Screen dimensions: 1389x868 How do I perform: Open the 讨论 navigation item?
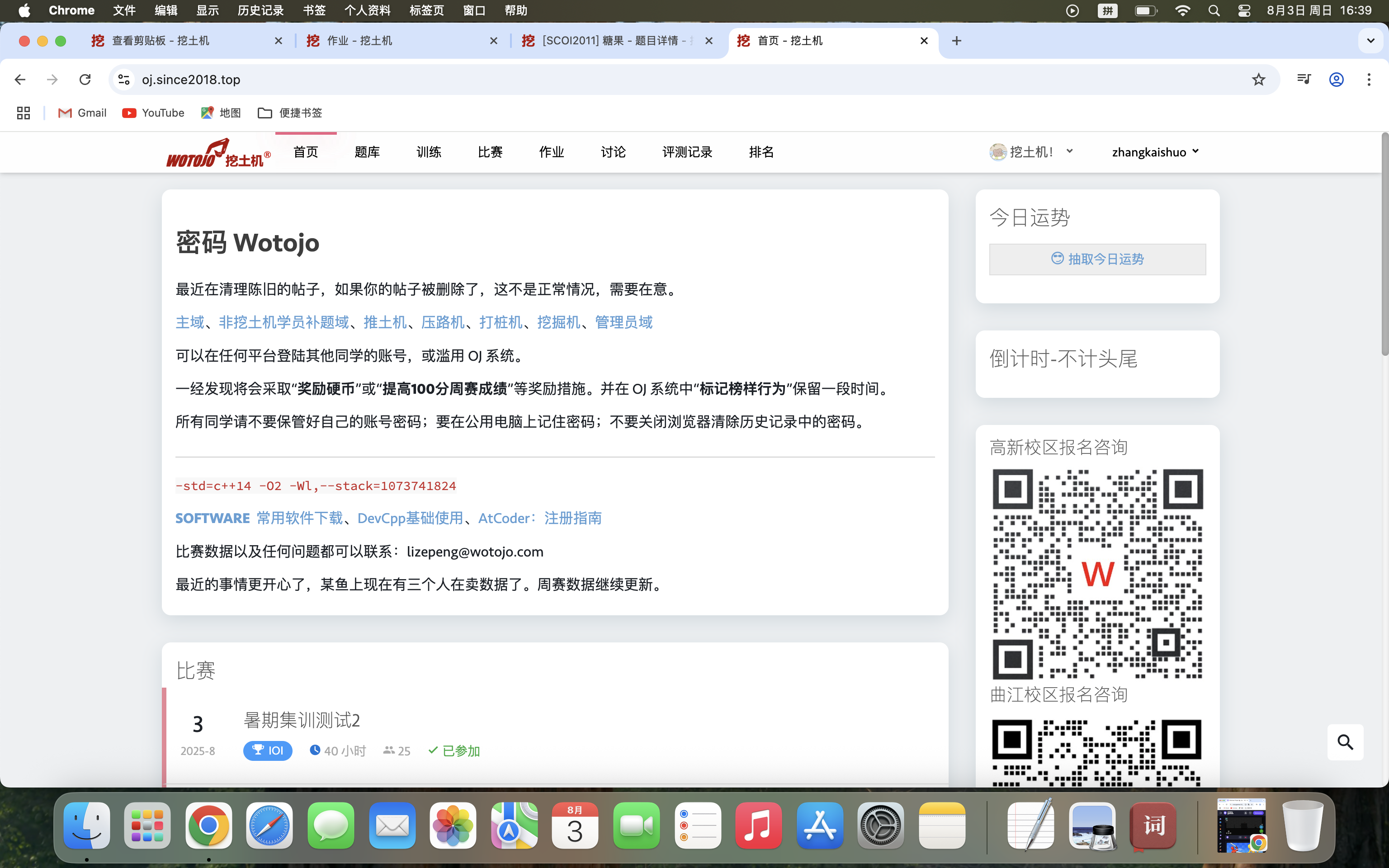(x=613, y=152)
